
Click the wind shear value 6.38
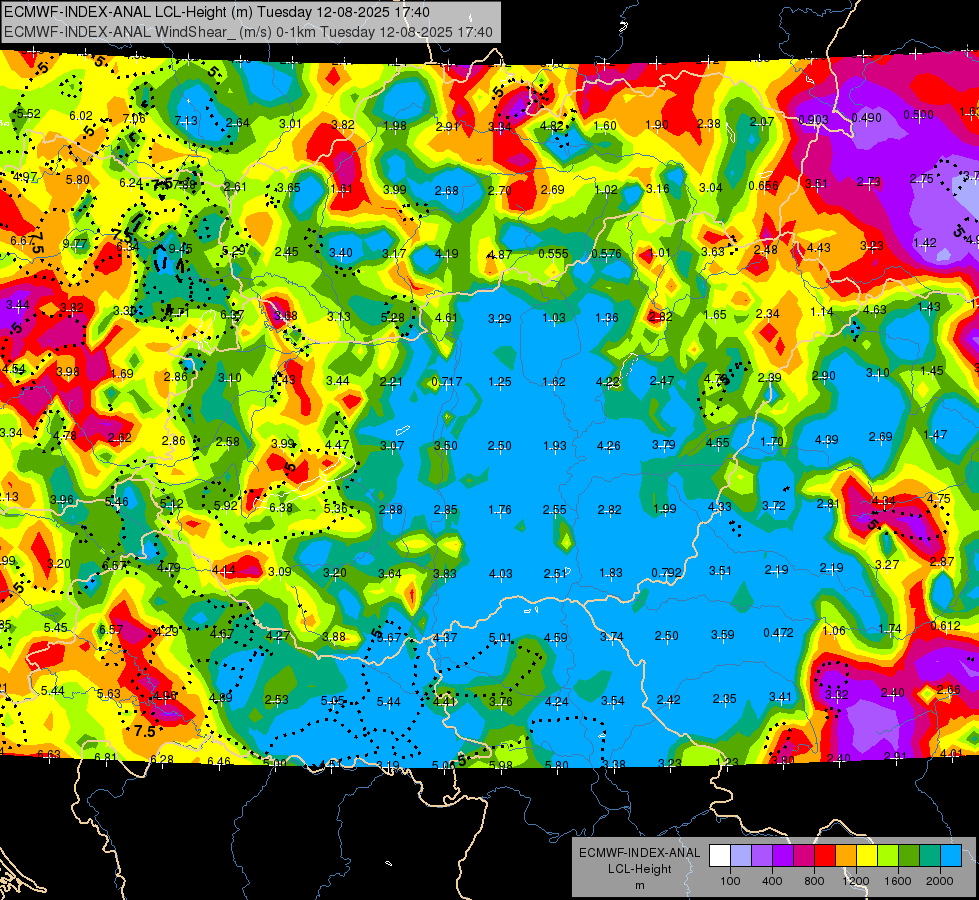[x=281, y=508]
